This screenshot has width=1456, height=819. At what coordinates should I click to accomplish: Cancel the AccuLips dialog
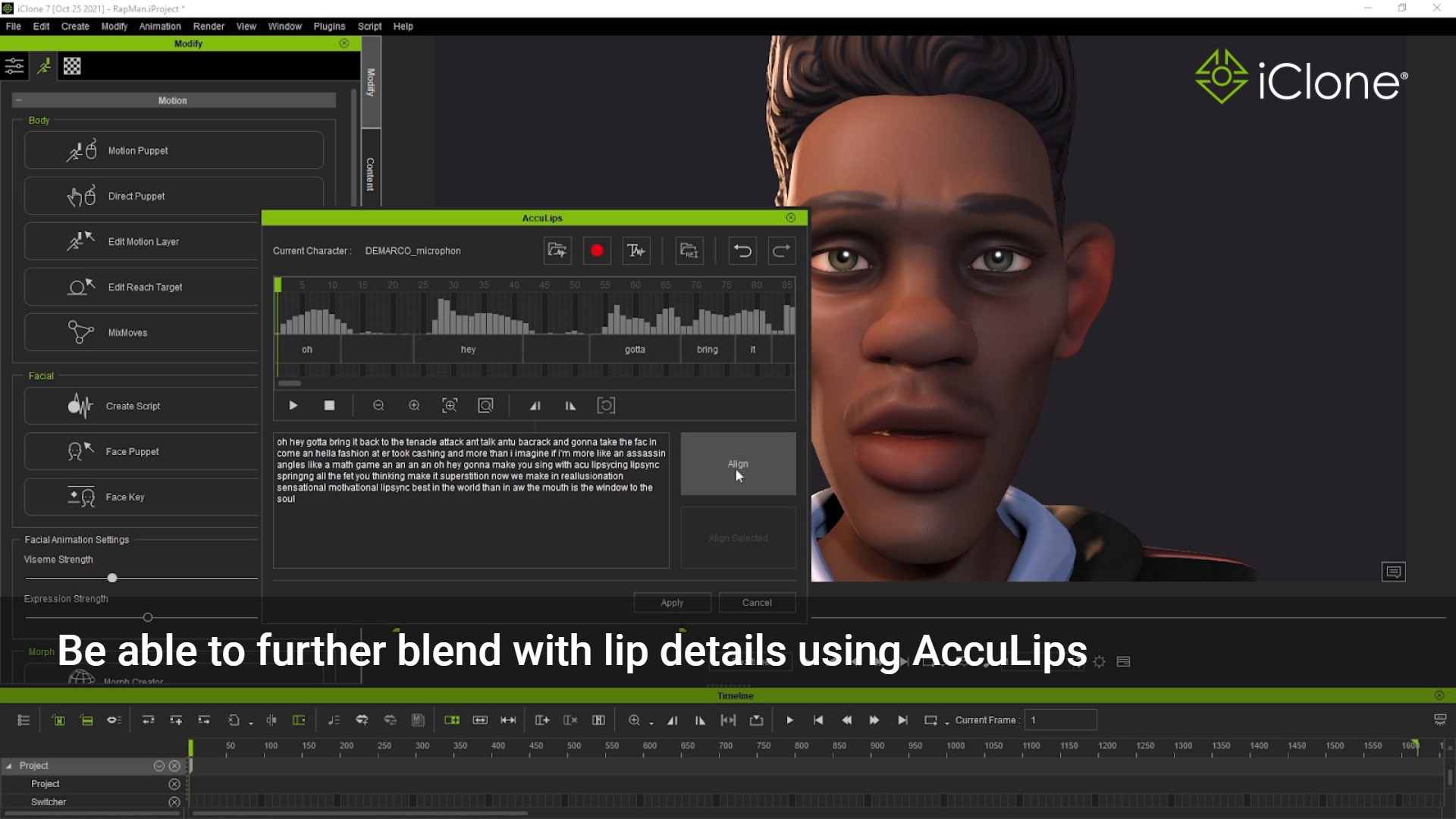[757, 603]
